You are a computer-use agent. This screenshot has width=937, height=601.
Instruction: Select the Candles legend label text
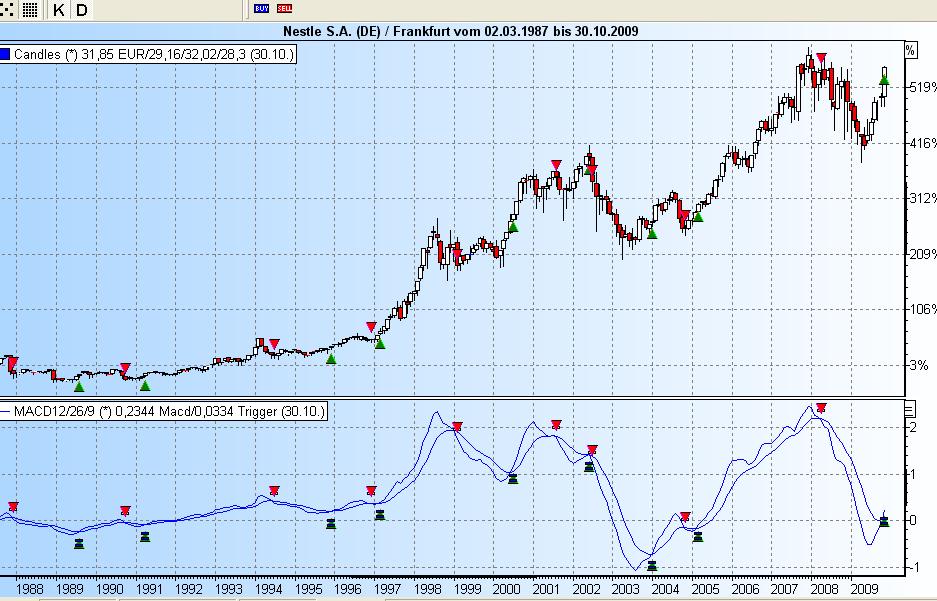pos(154,54)
